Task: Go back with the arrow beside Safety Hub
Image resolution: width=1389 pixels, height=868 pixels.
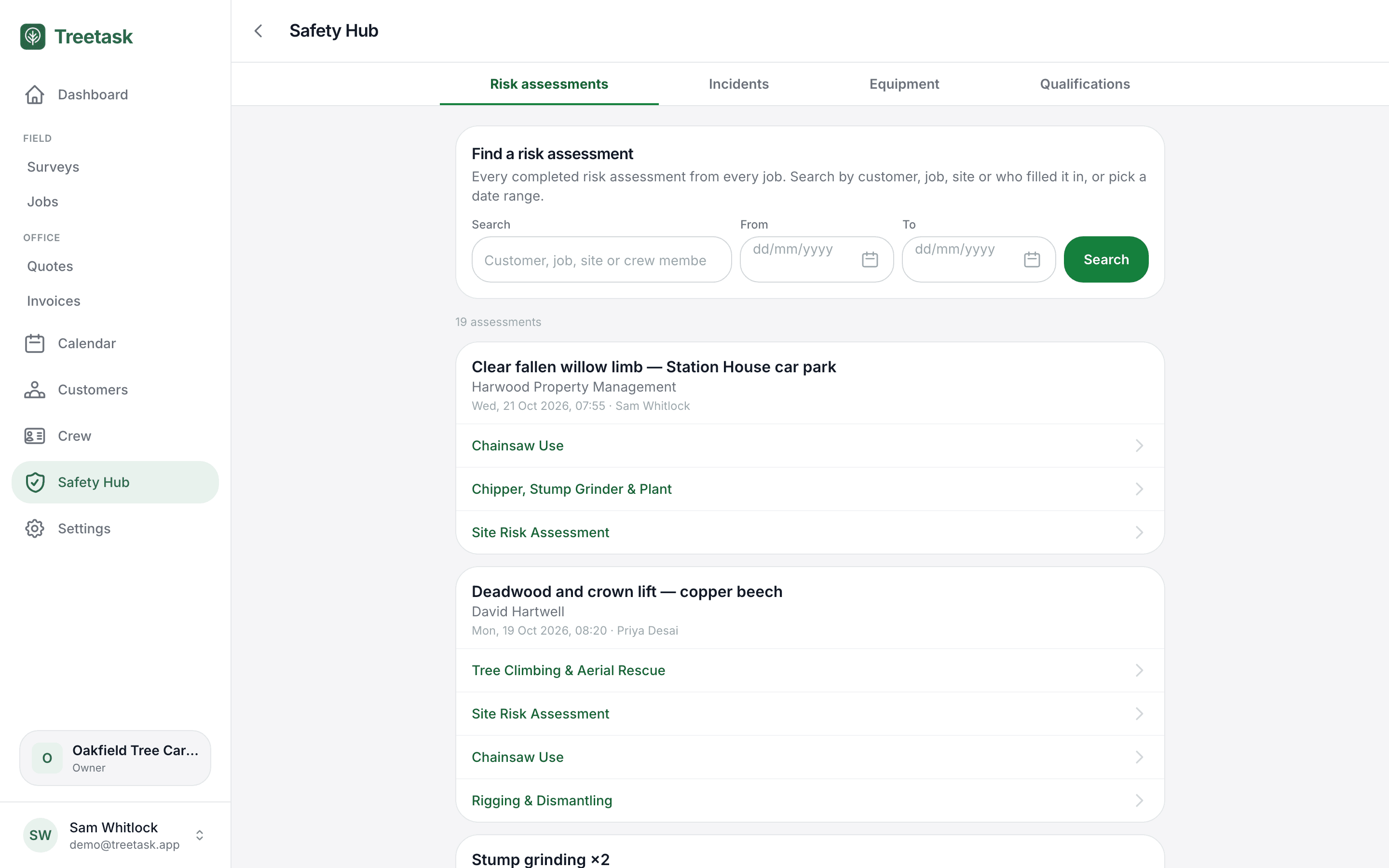Action: tap(259, 31)
